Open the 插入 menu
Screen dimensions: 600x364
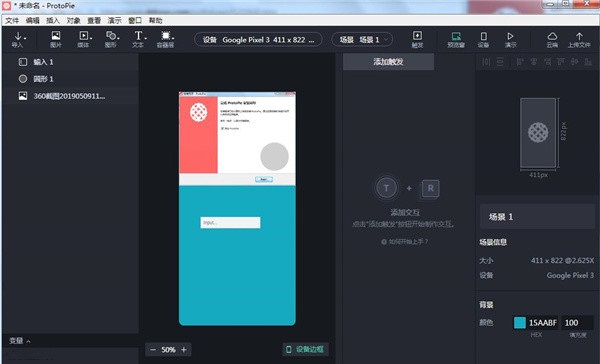tap(53, 20)
